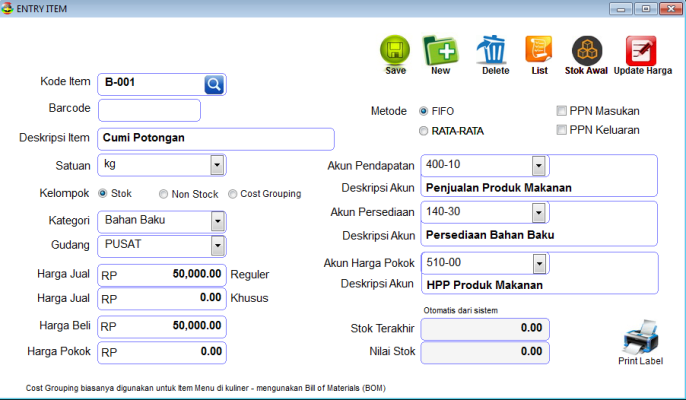This screenshot has height=400, width=686.
Task: Maximize the ENTRY ITEM window
Action: click(x=645, y=8)
